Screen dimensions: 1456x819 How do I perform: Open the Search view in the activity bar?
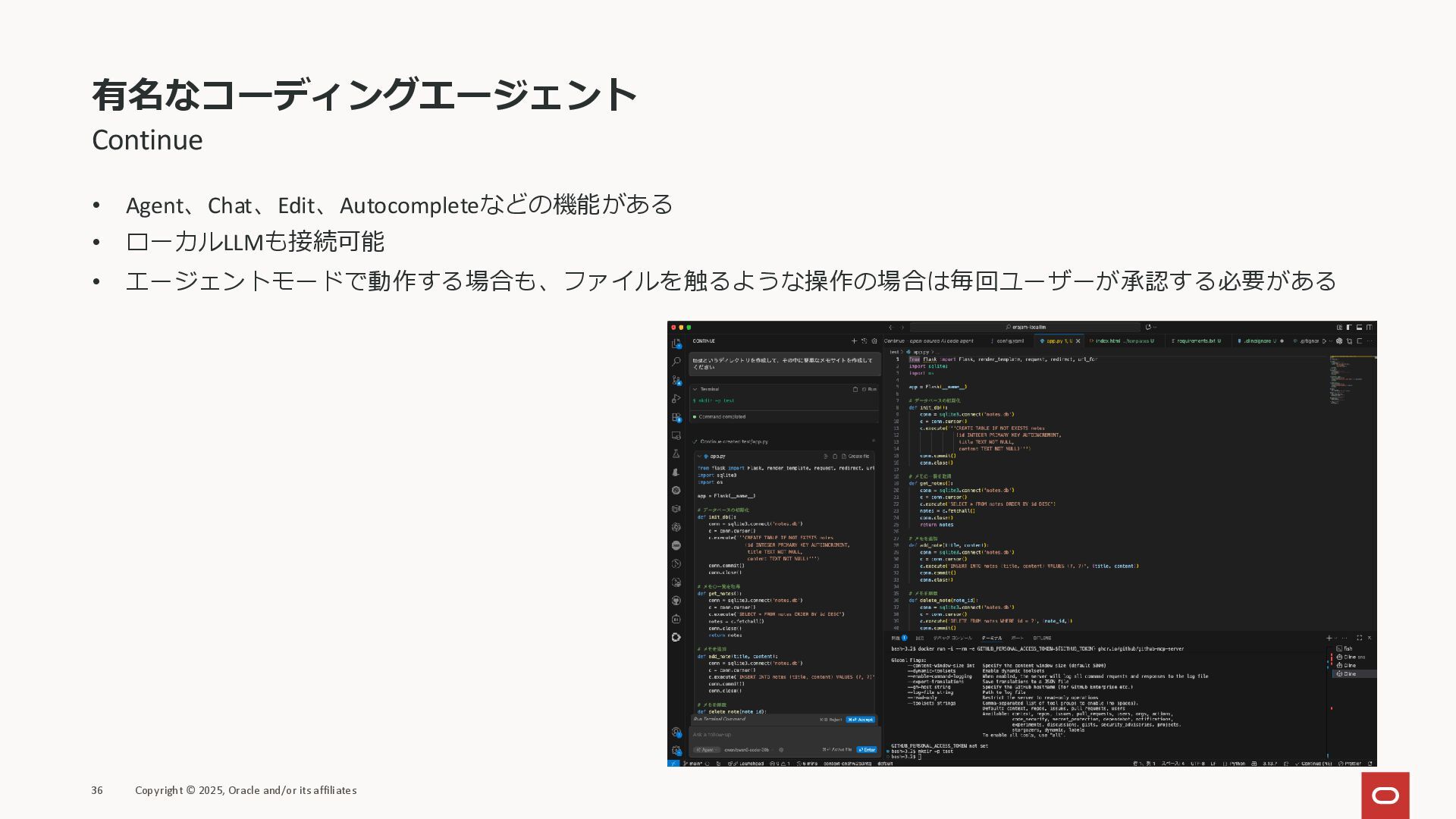tap(676, 362)
